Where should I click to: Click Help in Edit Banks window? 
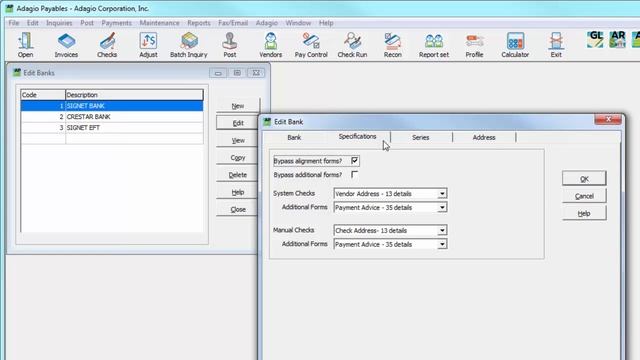(x=238, y=192)
